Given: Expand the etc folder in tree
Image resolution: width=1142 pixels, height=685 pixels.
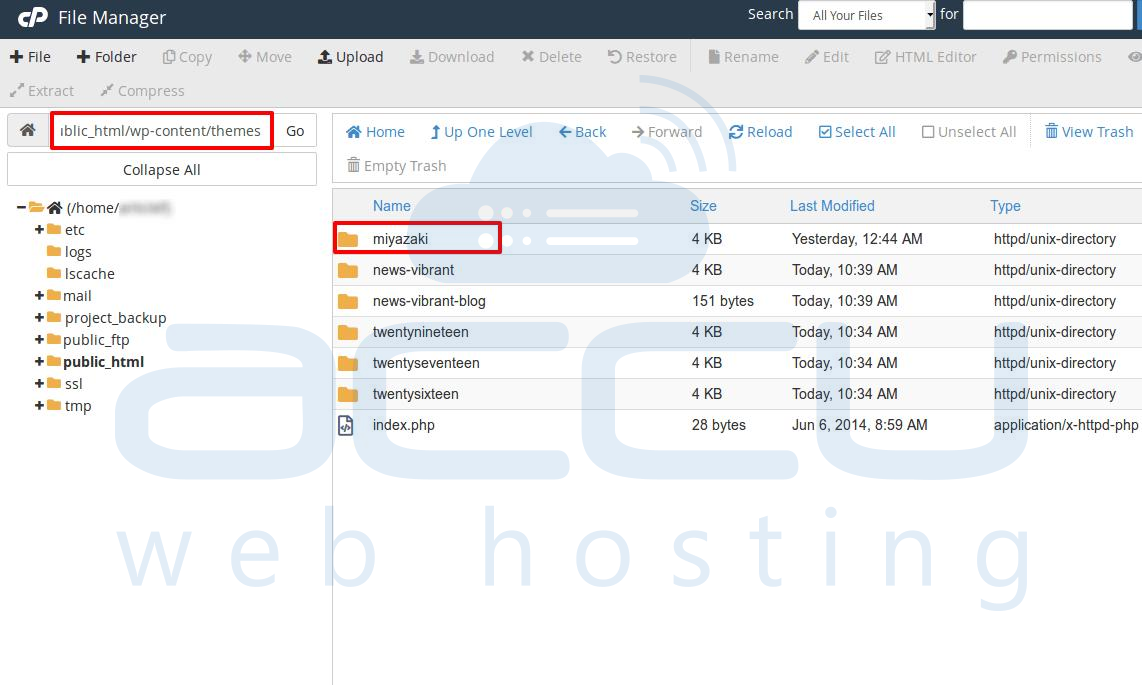Looking at the screenshot, I should [x=39, y=229].
